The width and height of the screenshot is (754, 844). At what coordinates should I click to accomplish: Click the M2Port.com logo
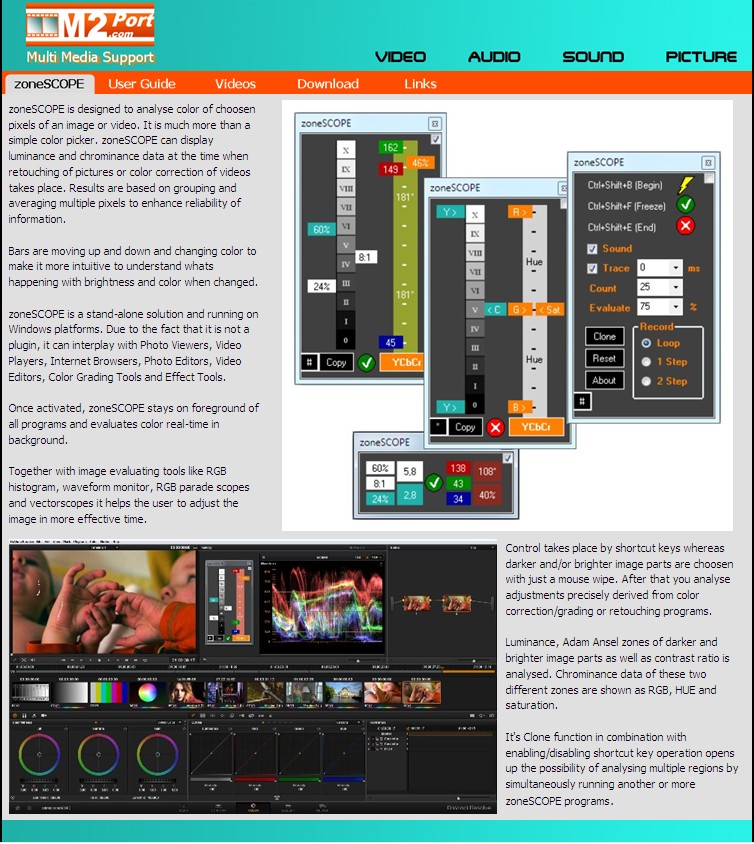[90, 25]
